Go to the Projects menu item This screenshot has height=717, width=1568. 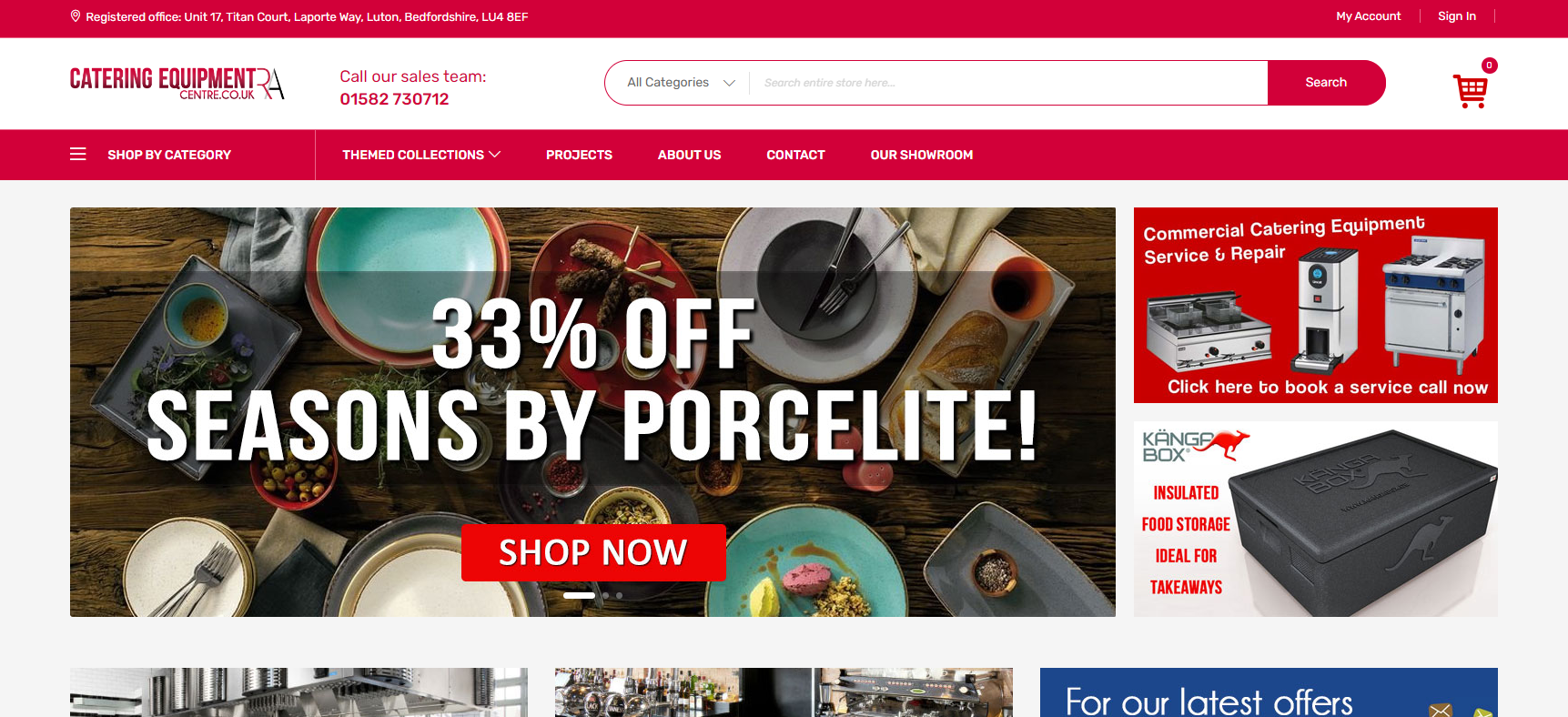[x=579, y=155]
